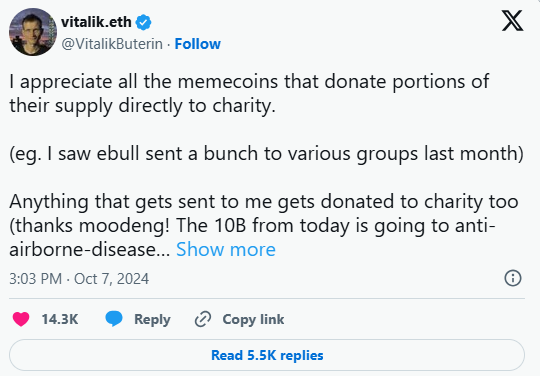This screenshot has height=376, width=540.
Task: Like the tweet with the heart icon
Action: (x=21, y=319)
